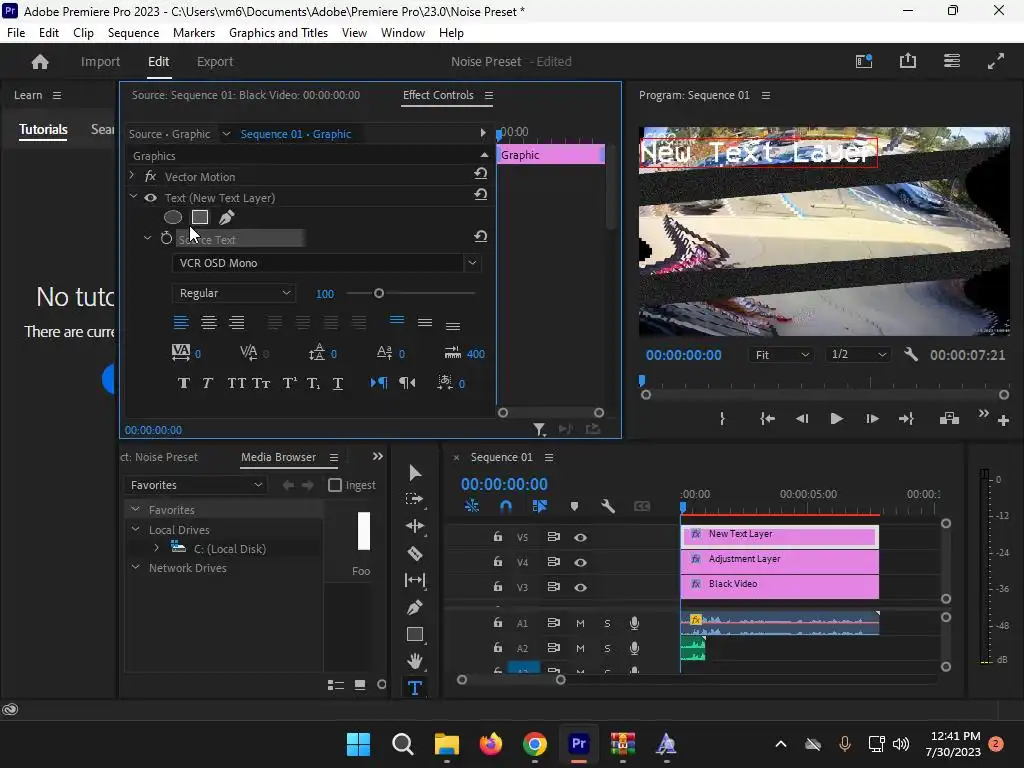The image size is (1024, 768).
Task: Toggle the Ingest checkbox
Action: (335, 485)
